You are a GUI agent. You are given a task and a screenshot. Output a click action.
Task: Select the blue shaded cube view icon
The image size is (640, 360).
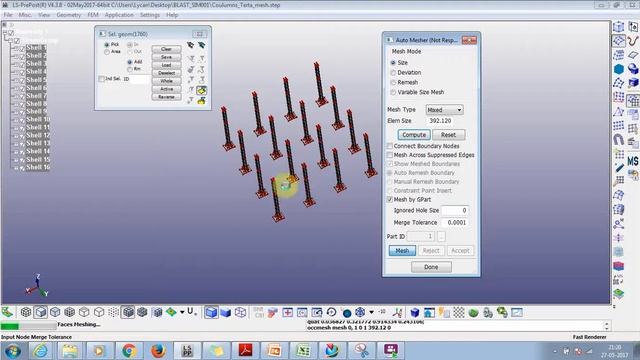[x=211, y=313]
